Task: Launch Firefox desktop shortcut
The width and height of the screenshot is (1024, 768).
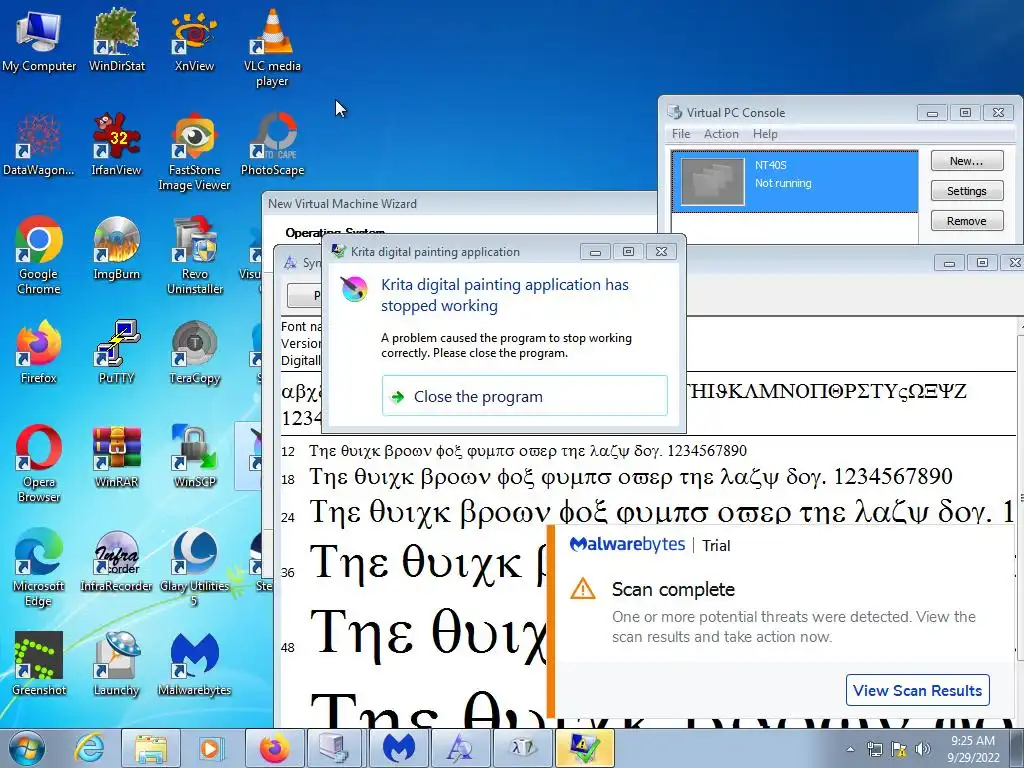Action: click(x=39, y=353)
